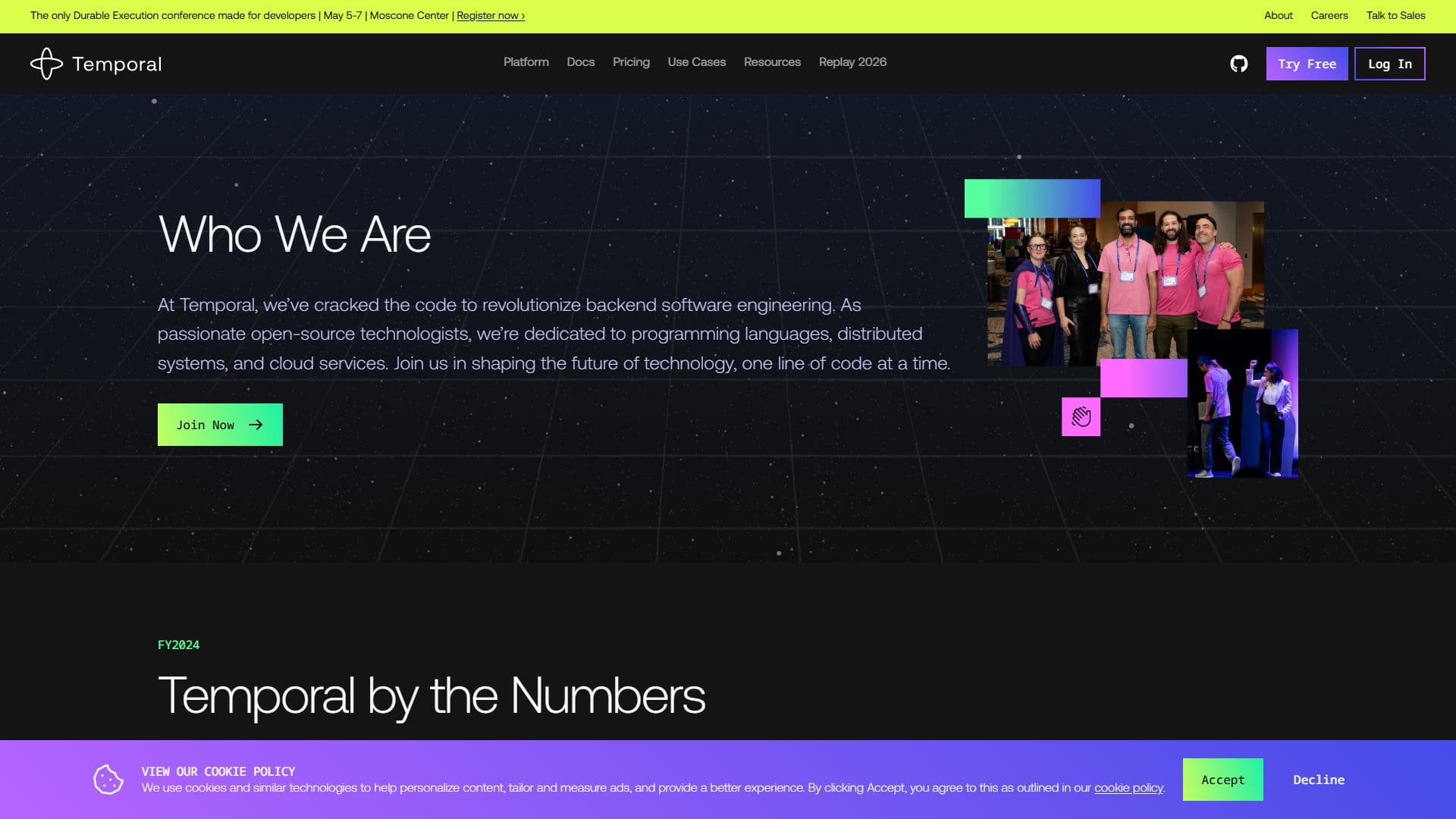The image size is (1456, 819).
Task: Open the Talk to Sales link
Action: pyautogui.click(x=1395, y=16)
